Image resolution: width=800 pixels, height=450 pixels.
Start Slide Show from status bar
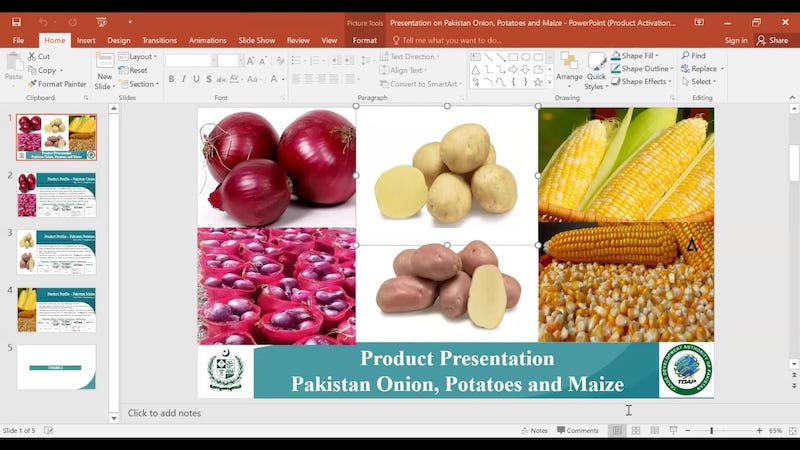(x=672, y=430)
